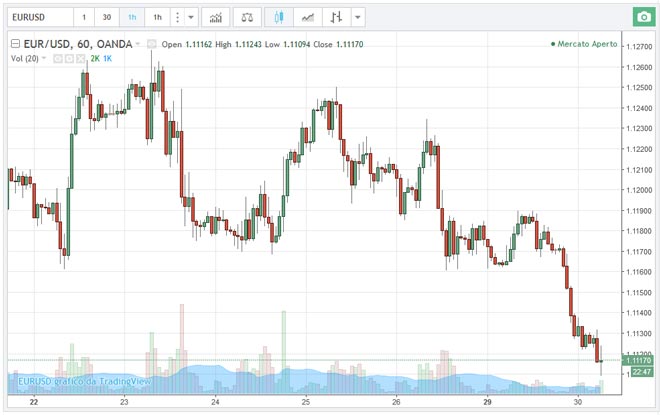Toggle the Vol indicator visibility icon
Image resolution: width=660 pixels, height=415 pixels.
[58, 59]
